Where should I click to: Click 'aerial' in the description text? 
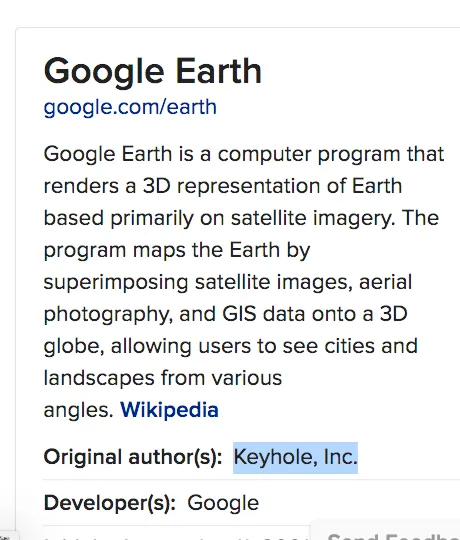386,282
